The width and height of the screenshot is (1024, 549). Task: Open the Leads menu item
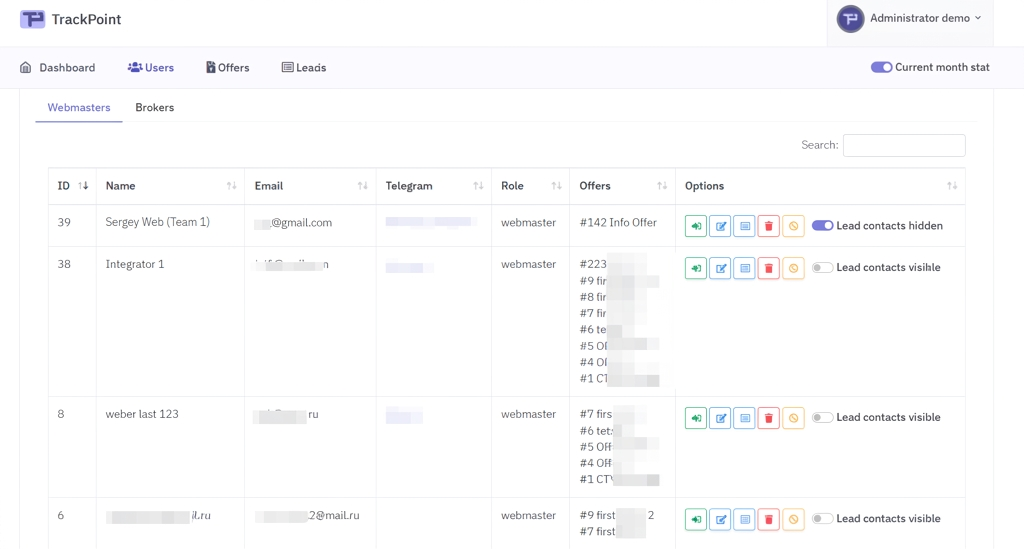[x=304, y=67]
